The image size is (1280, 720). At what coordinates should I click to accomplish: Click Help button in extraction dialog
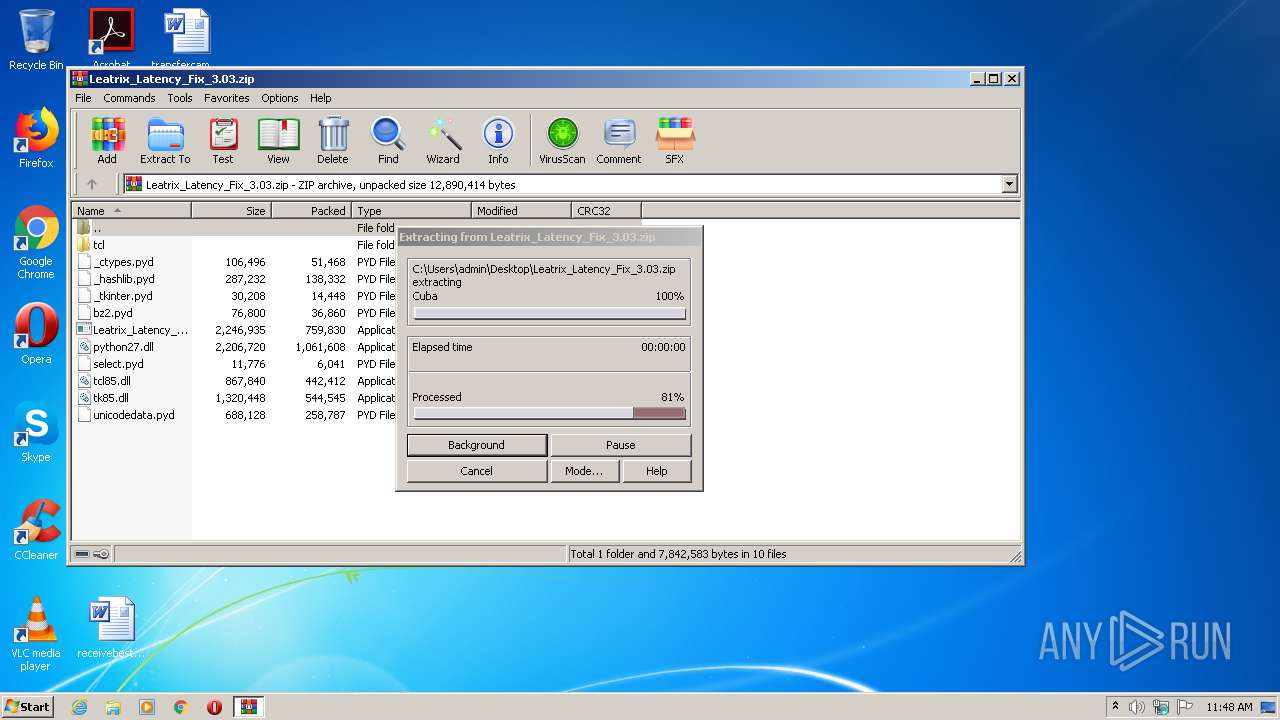(656, 471)
